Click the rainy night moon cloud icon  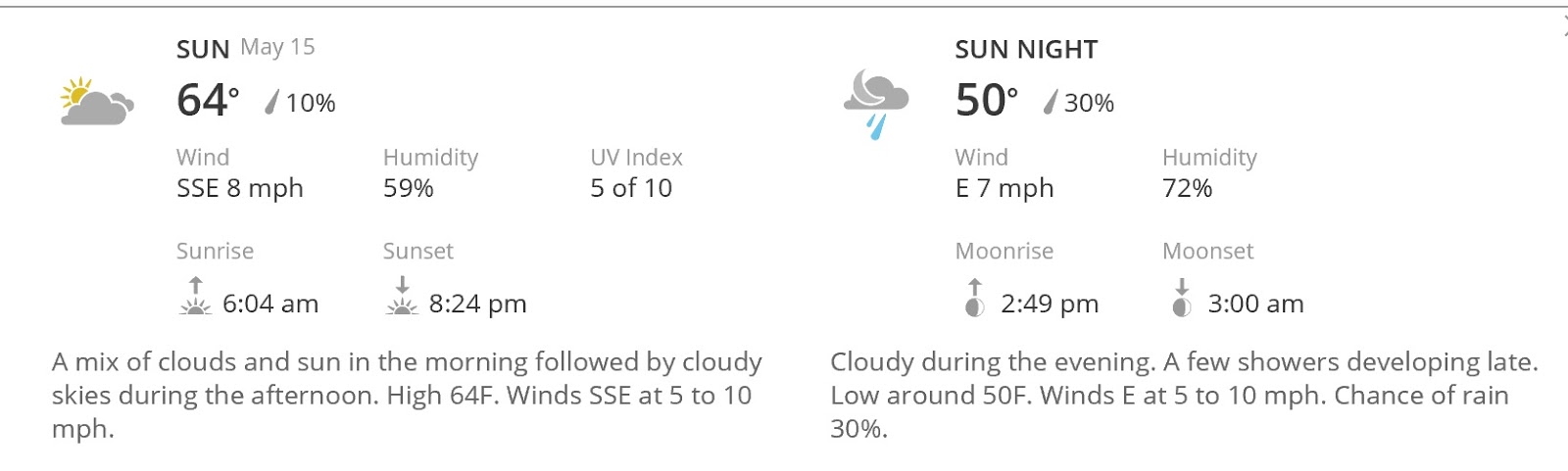[876, 104]
